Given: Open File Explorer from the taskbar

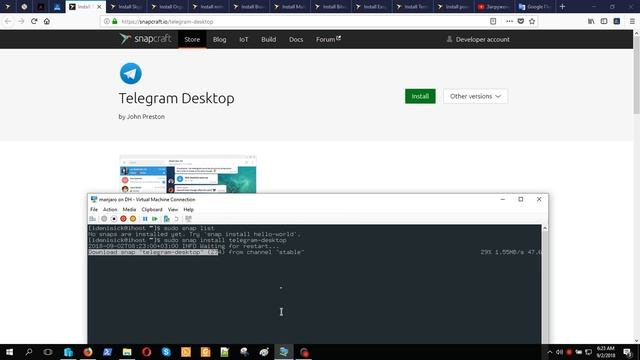Looking at the screenshot, I should [x=127, y=352].
